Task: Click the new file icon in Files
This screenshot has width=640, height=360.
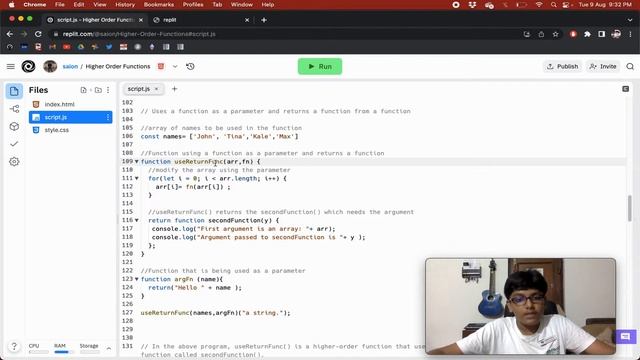Action: 84,90
